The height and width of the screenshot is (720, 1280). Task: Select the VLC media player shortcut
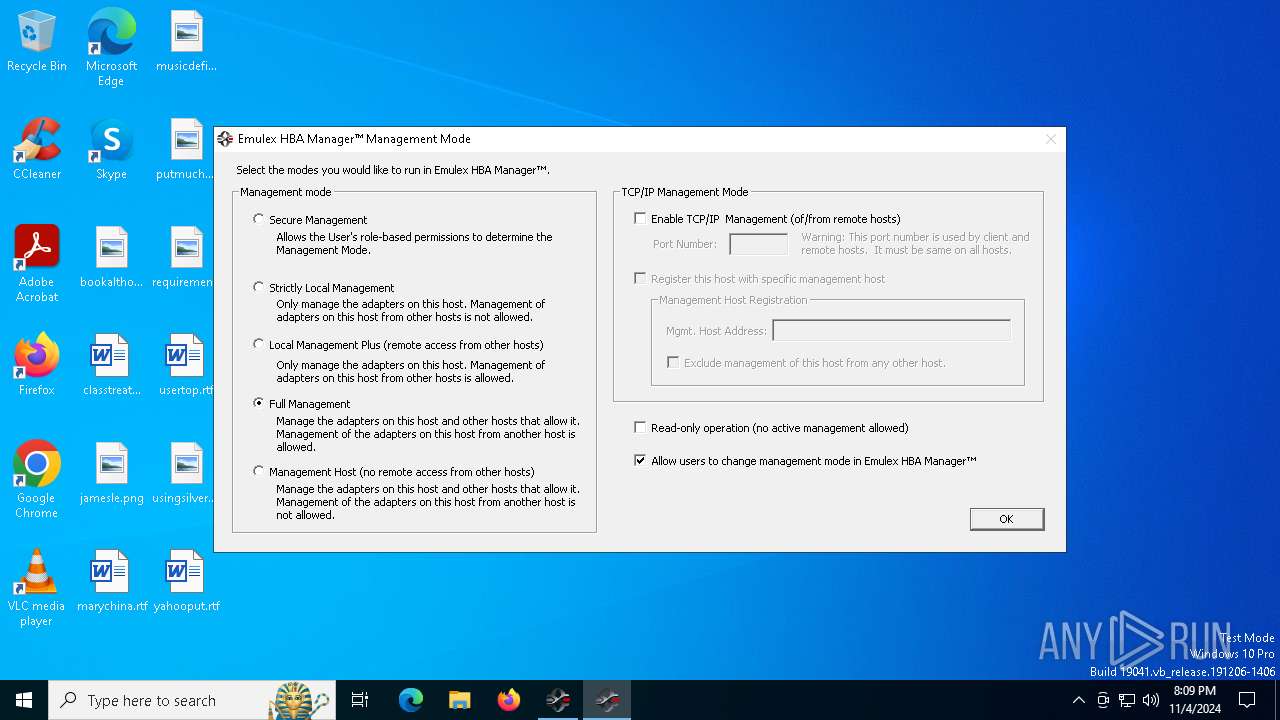tap(37, 588)
